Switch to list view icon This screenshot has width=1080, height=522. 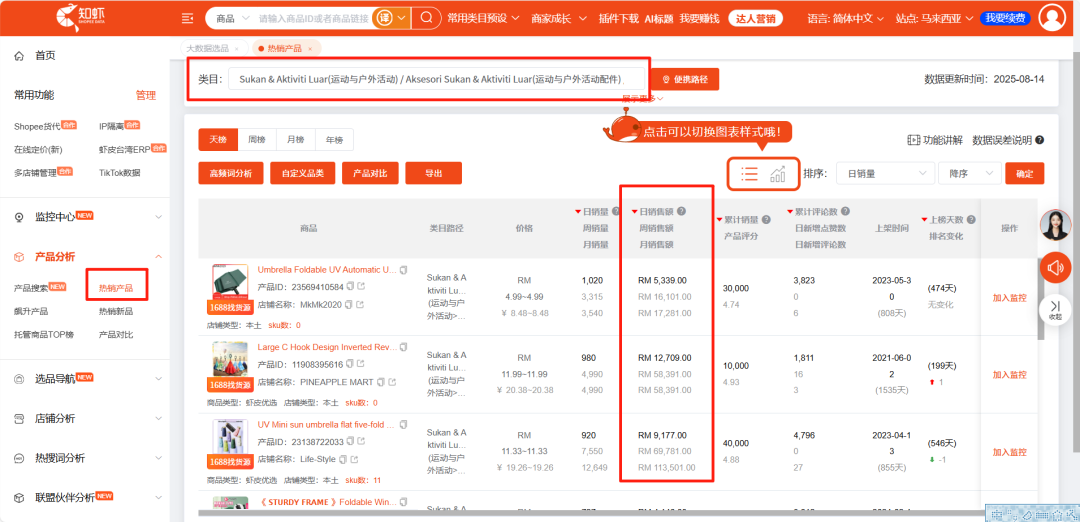pyautogui.click(x=749, y=174)
